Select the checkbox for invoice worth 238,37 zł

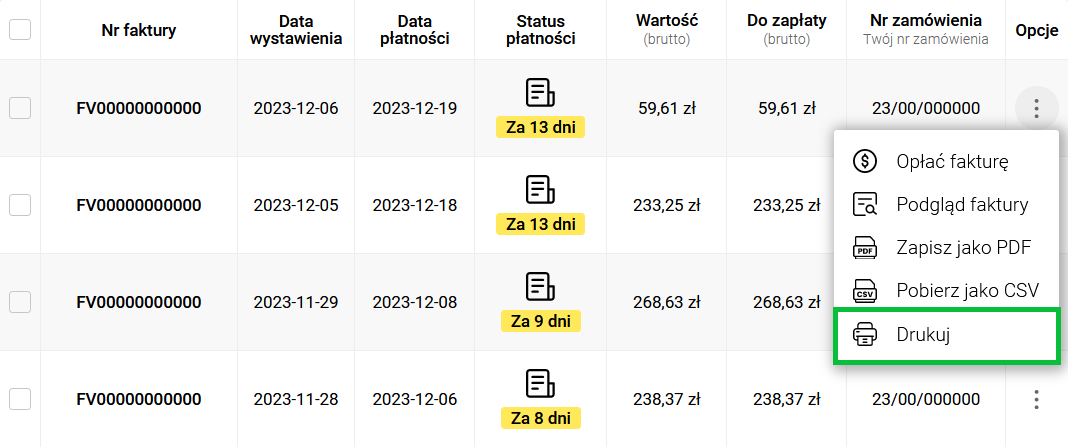coord(20,399)
